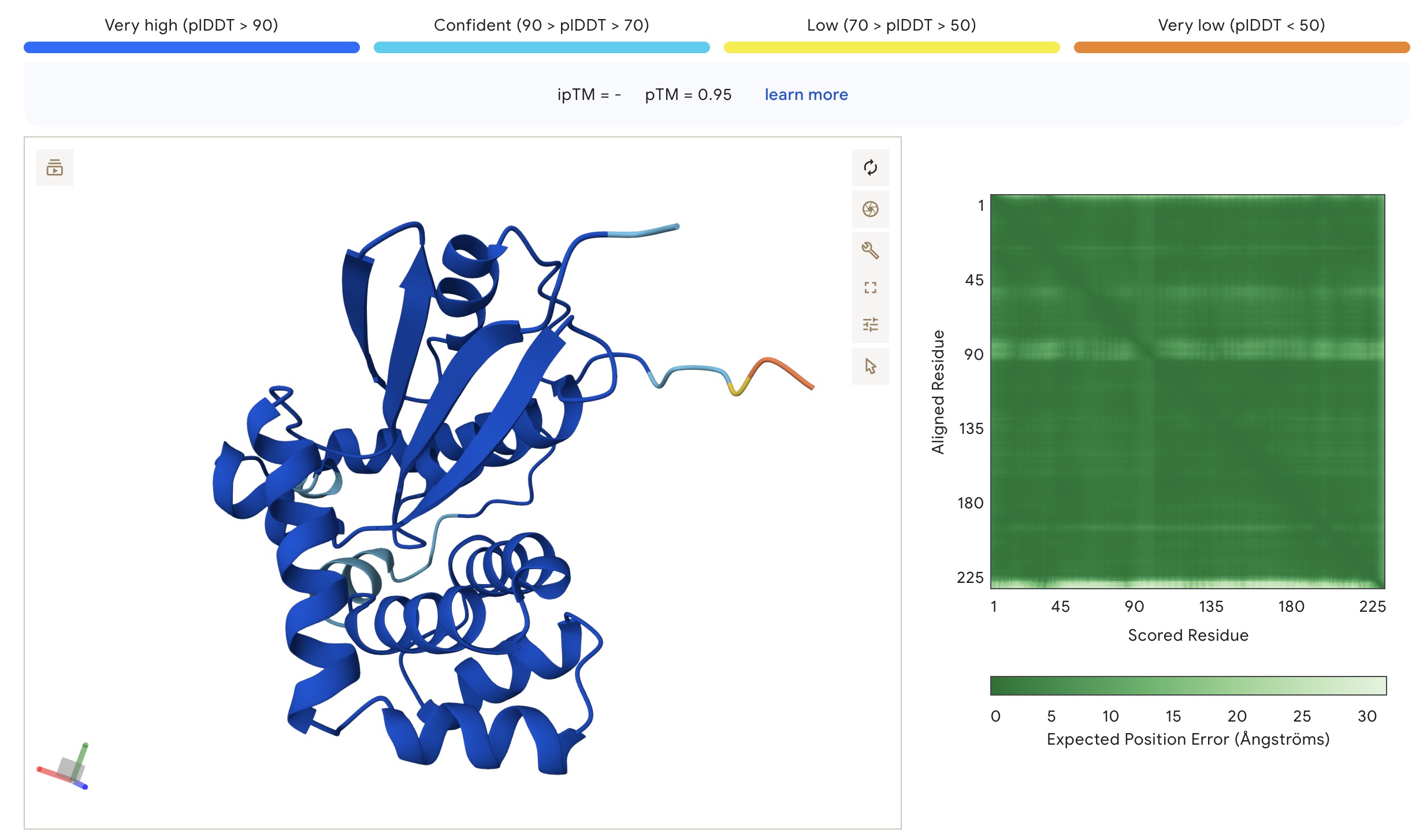Click the Confident pLDDT cyan bar

(541, 47)
